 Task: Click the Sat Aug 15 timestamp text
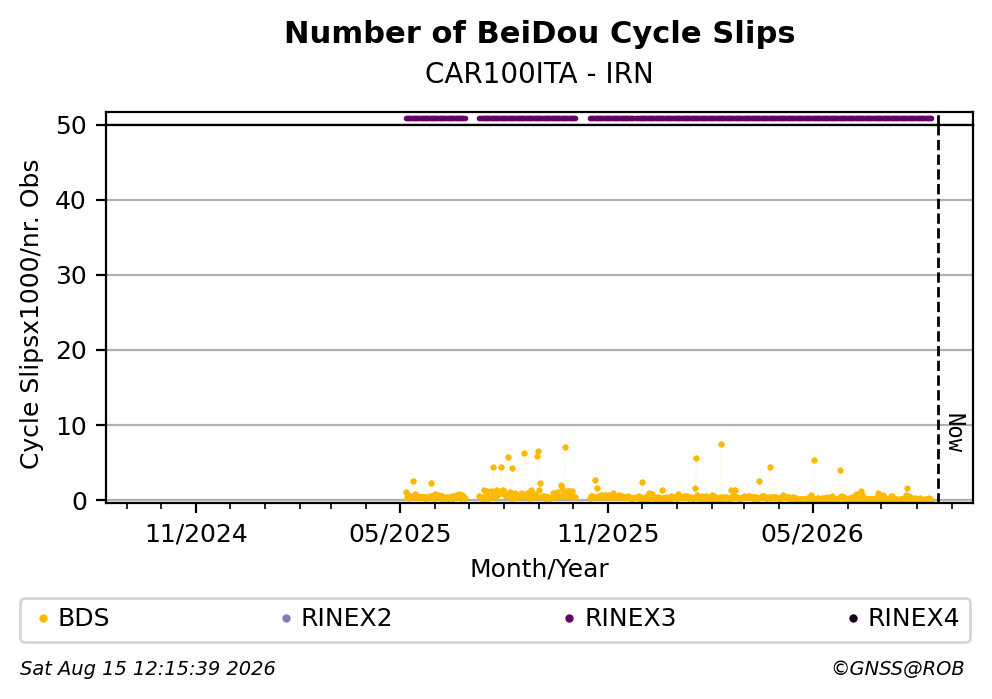point(147,669)
